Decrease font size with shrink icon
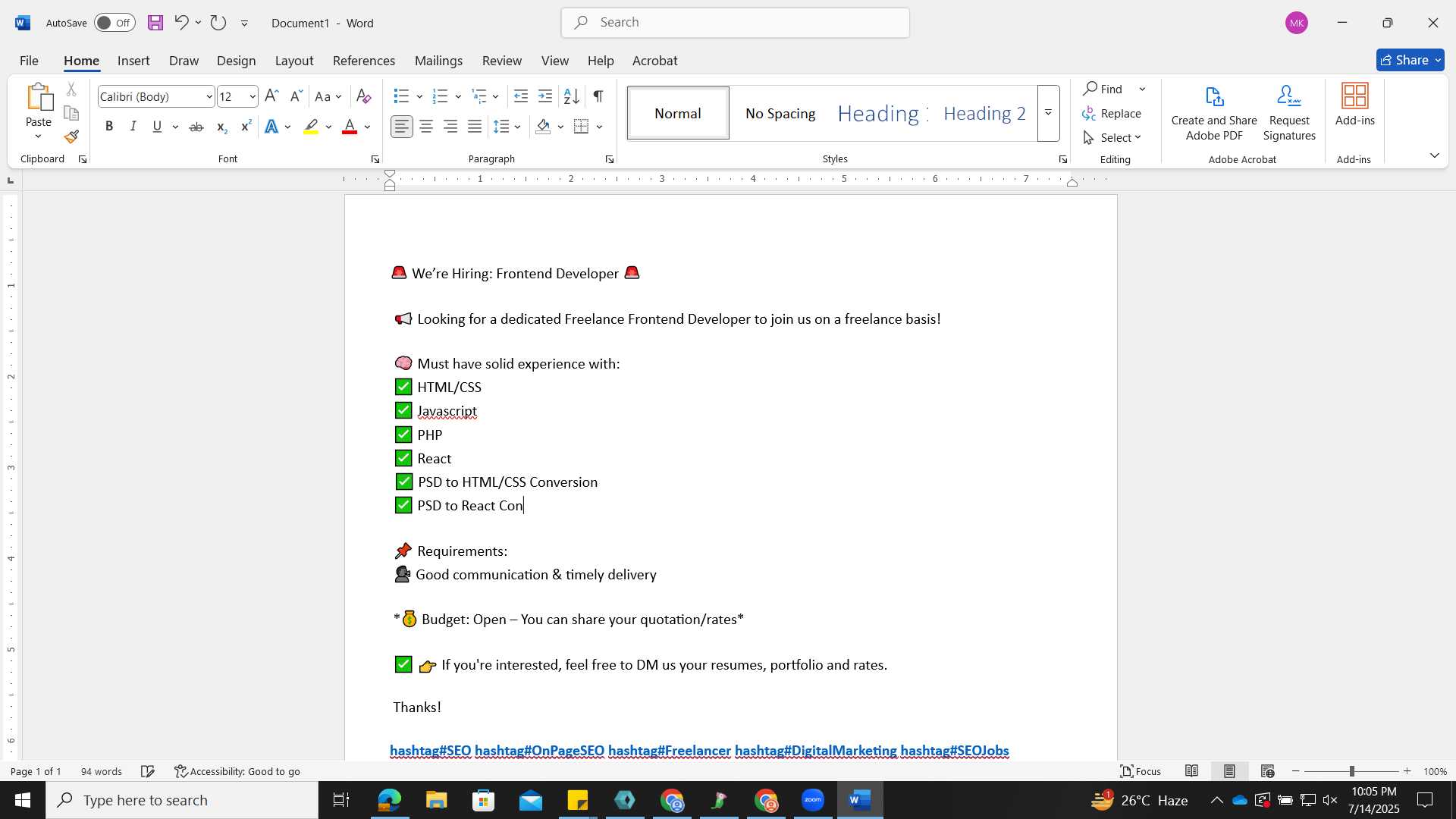Viewport: 1456px width, 819px height. click(x=297, y=96)
